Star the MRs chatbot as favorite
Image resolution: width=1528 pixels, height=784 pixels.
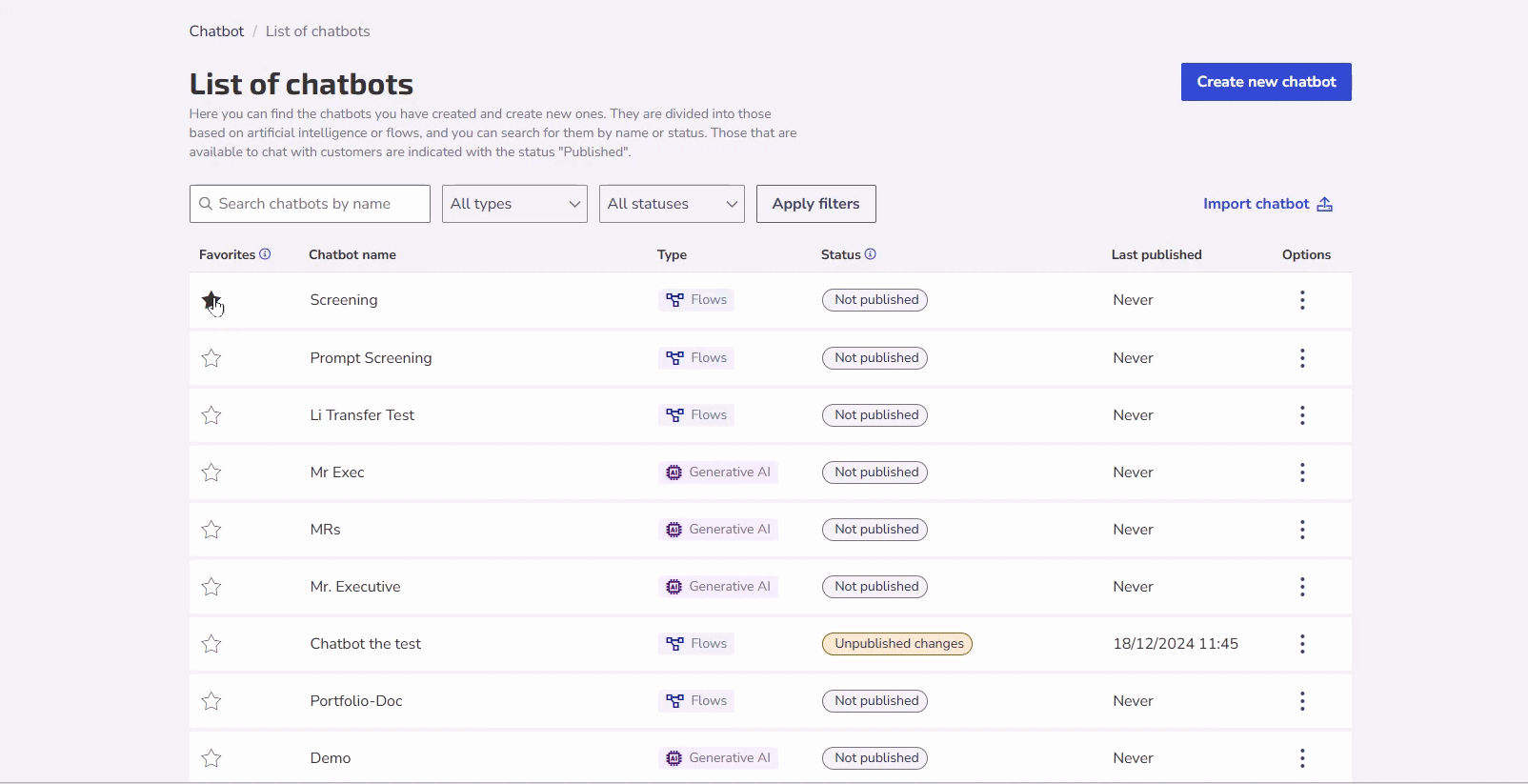[211, 530]
